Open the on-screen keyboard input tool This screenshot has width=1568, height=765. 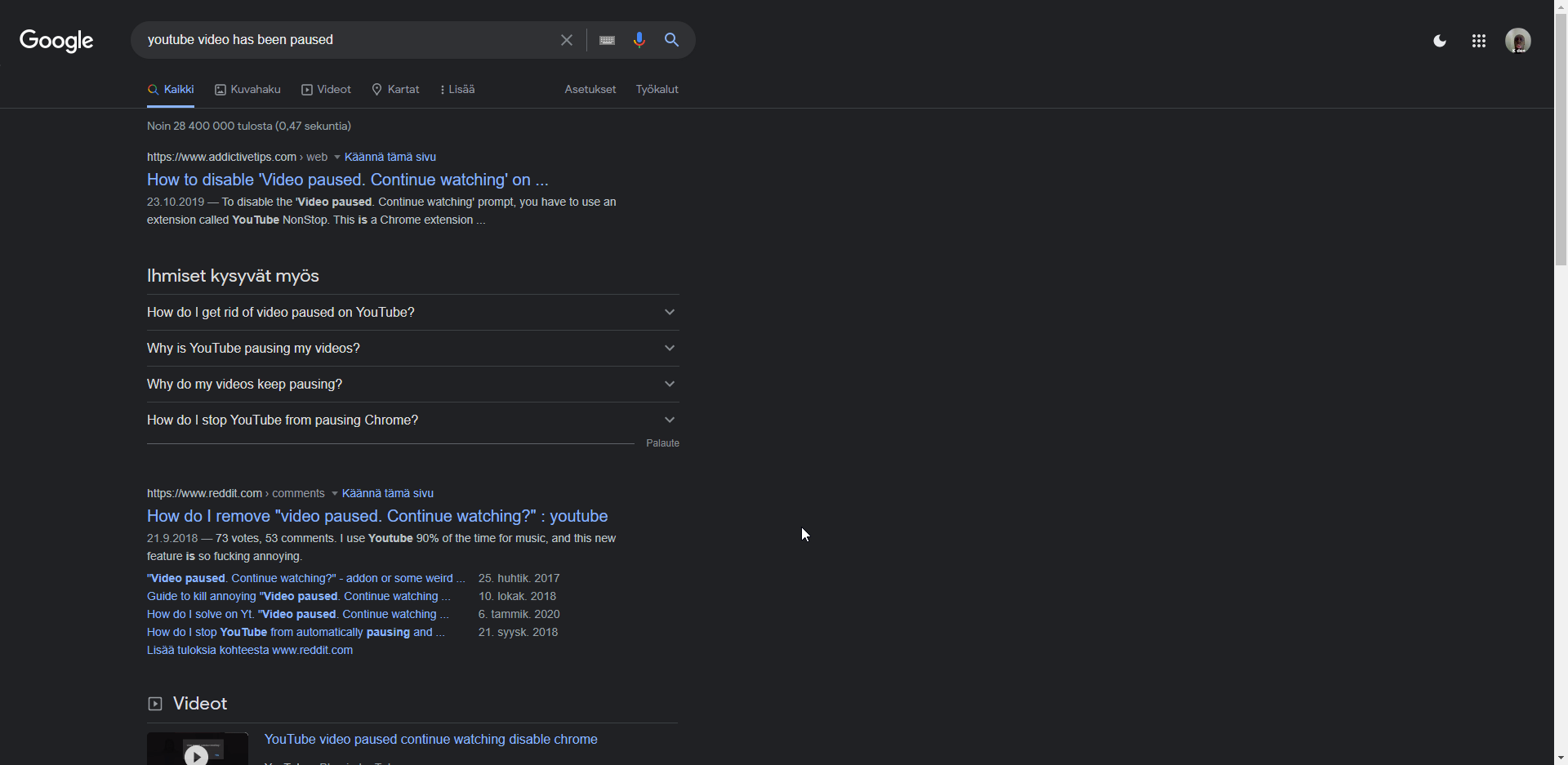pos(607,40)
